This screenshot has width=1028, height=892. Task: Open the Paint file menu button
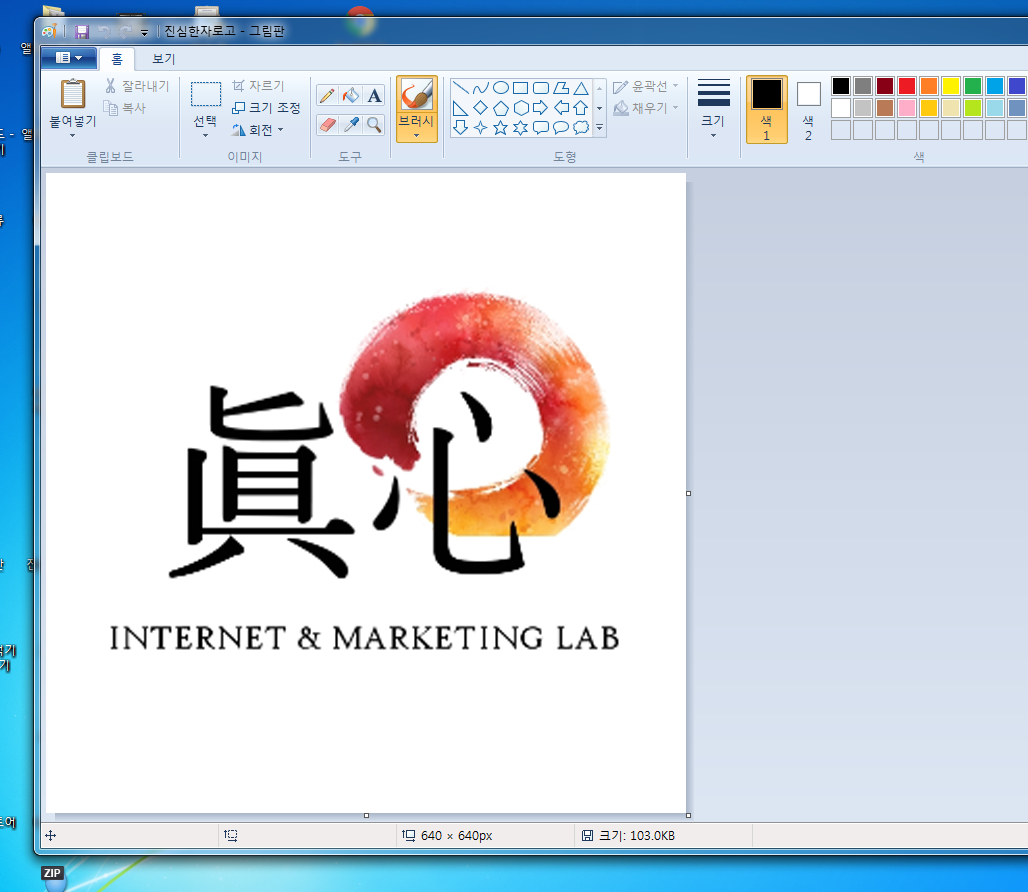[69, 58]
